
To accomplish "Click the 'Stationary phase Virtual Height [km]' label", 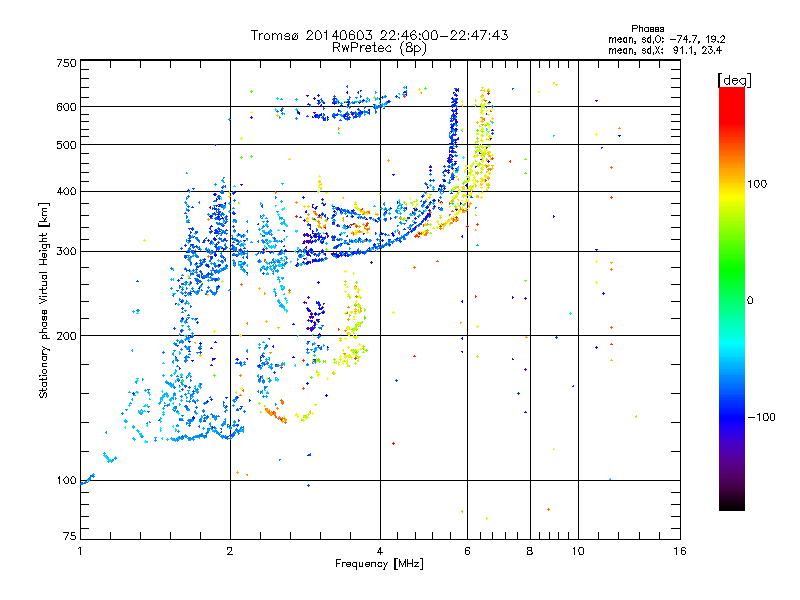I will [43, 300].
